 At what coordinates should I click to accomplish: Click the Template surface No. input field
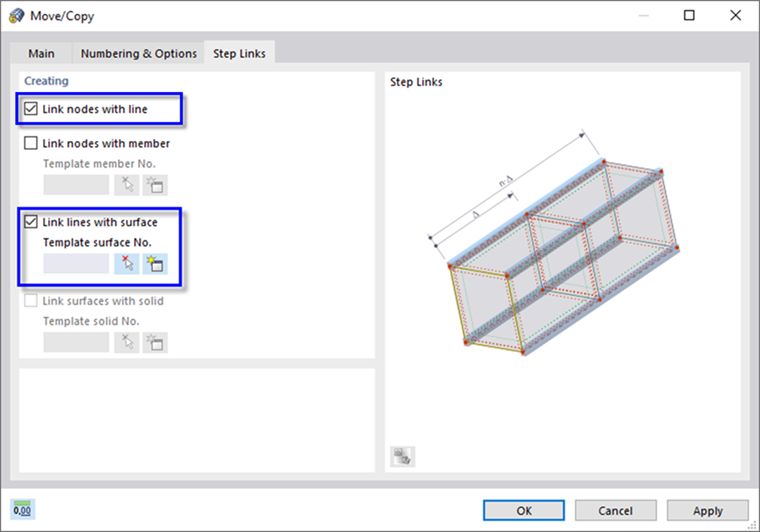pyautogui.click(x=76, y=264)
